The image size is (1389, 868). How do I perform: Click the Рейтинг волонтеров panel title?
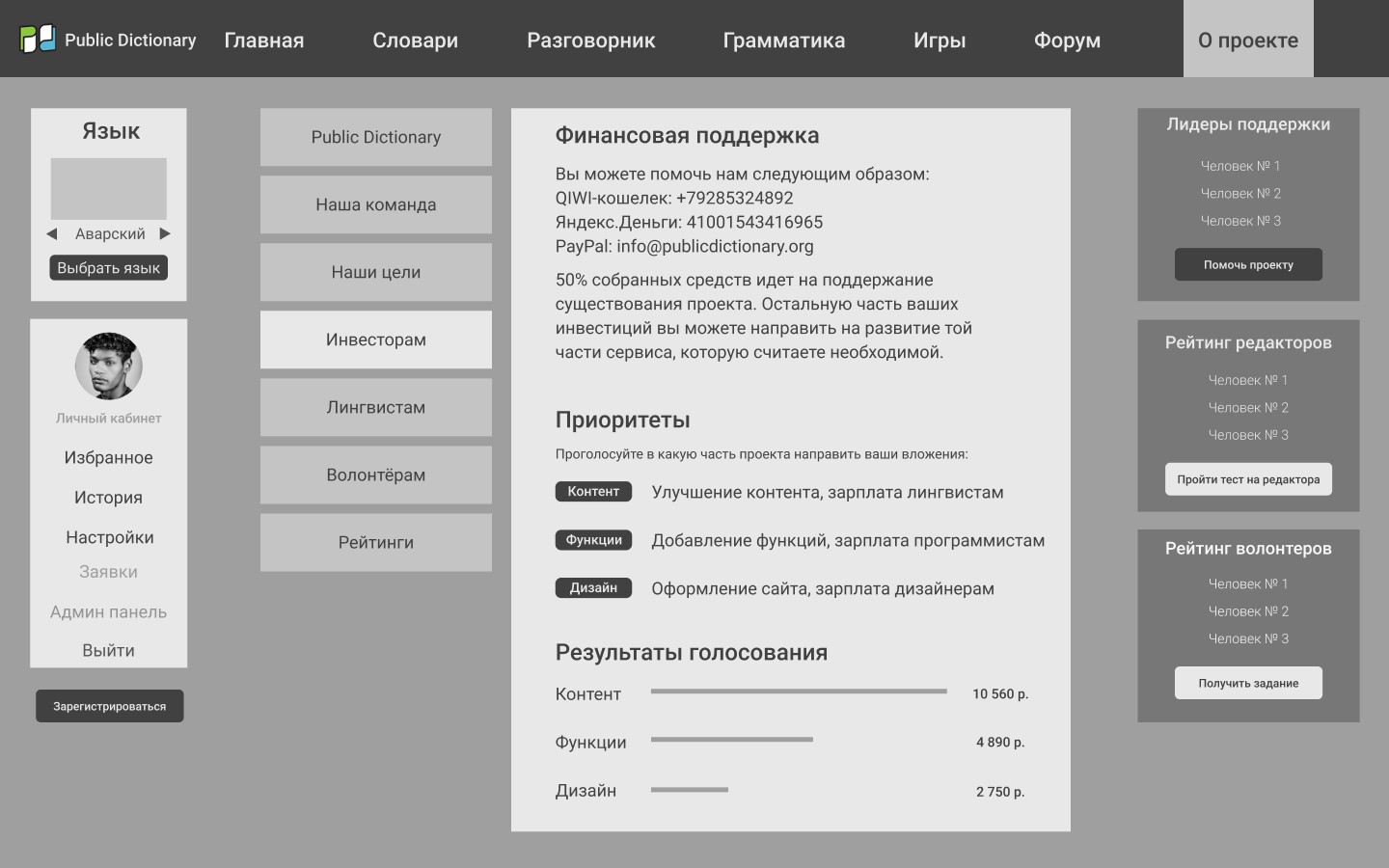pyautogui.click(x=1248, y=549)
